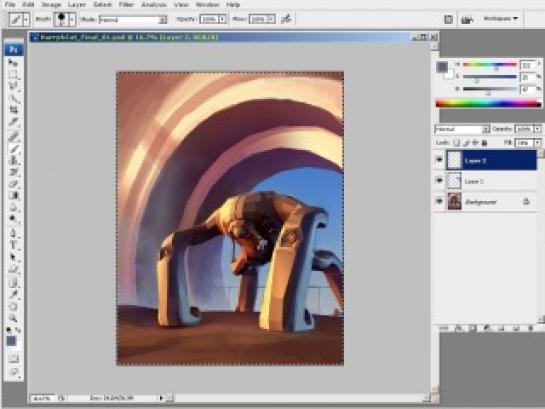545x409 pixels.
Task: Add layer style fx button
Action: 459,328
